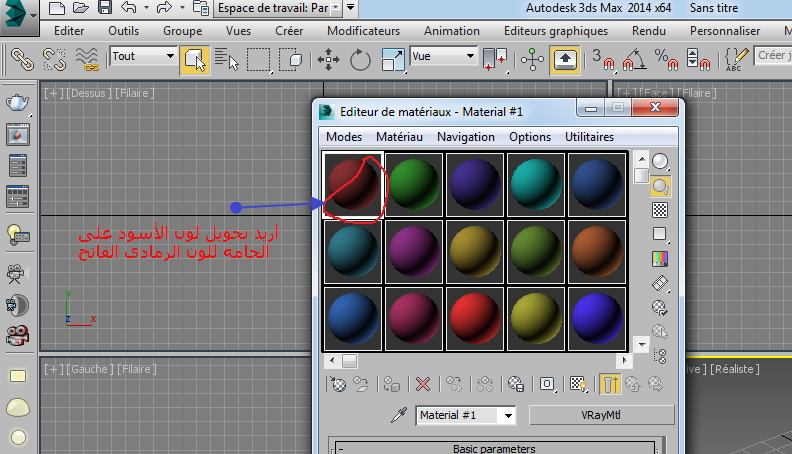Click the Sample Type sphere icon
Viewport: 792px width, 454px height.
pos(660,161)
